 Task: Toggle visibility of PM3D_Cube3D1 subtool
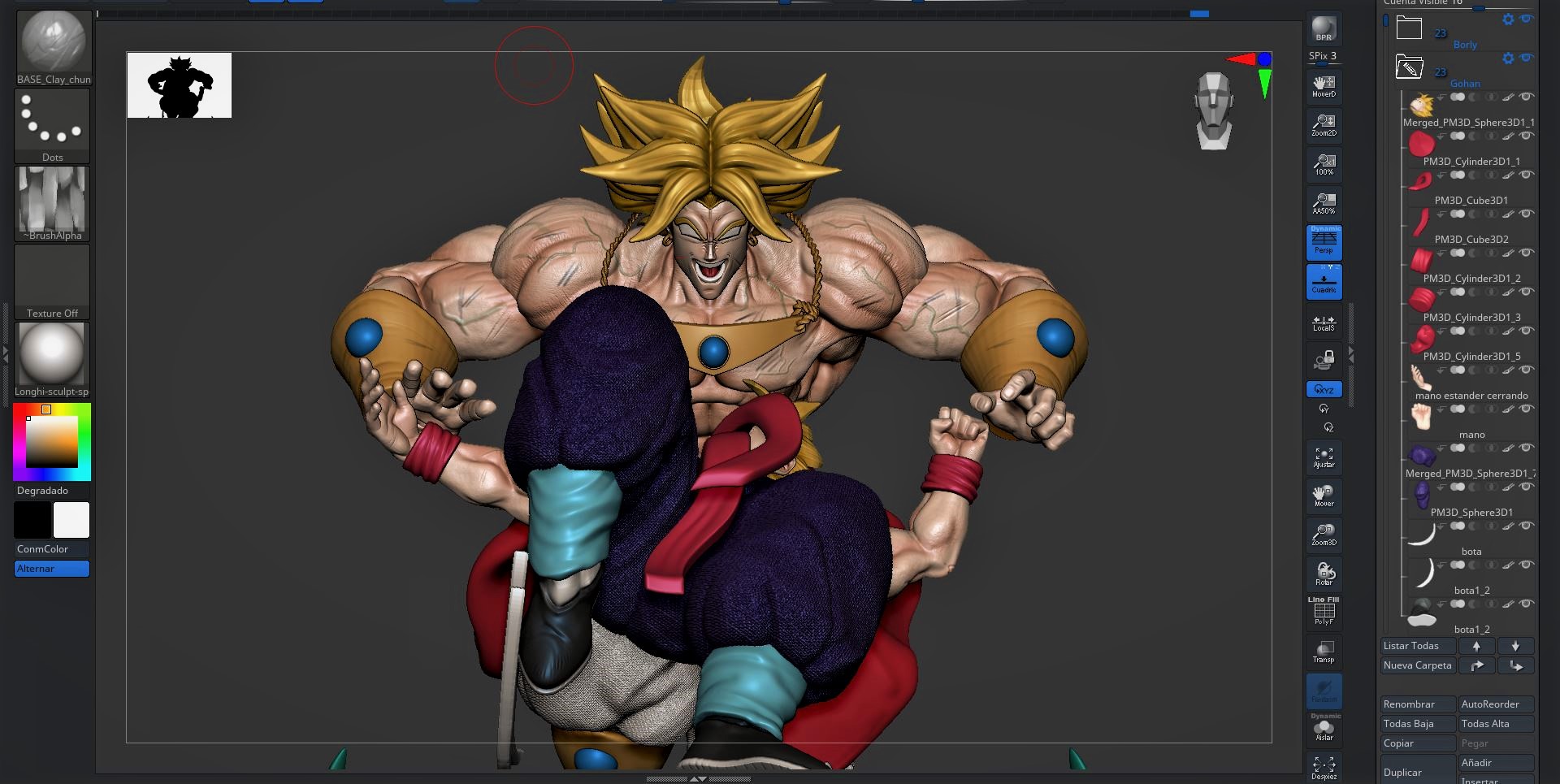pos(1527,175)
